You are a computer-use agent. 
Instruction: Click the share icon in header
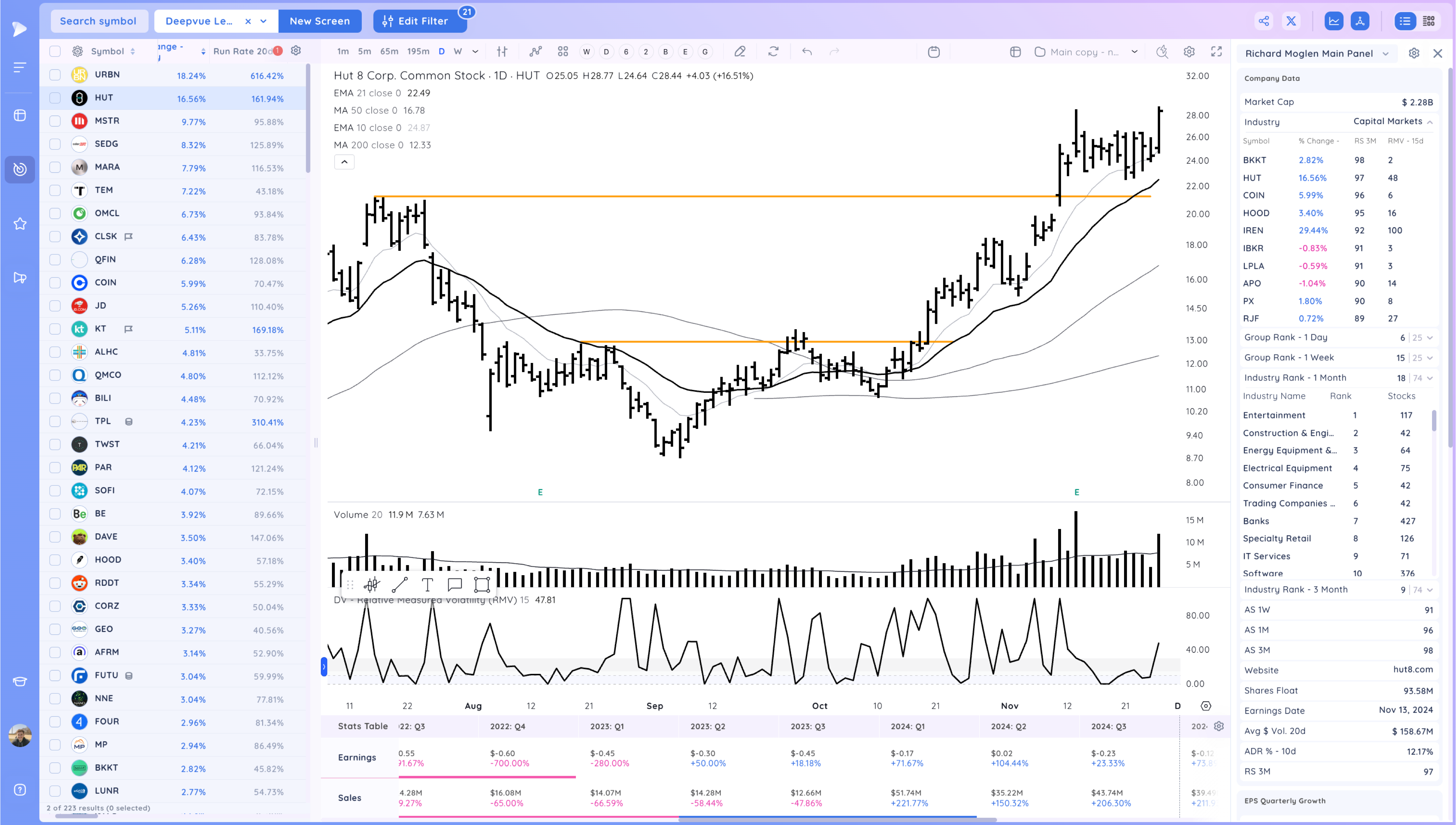coord(1263,21)
